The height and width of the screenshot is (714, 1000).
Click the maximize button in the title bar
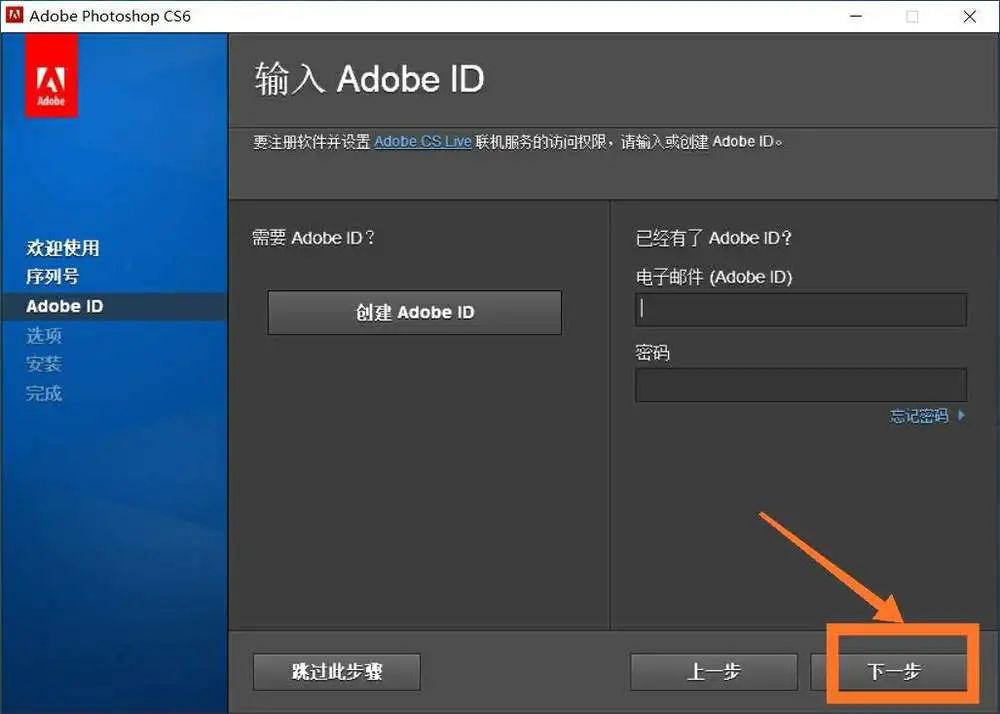[913, 16]
